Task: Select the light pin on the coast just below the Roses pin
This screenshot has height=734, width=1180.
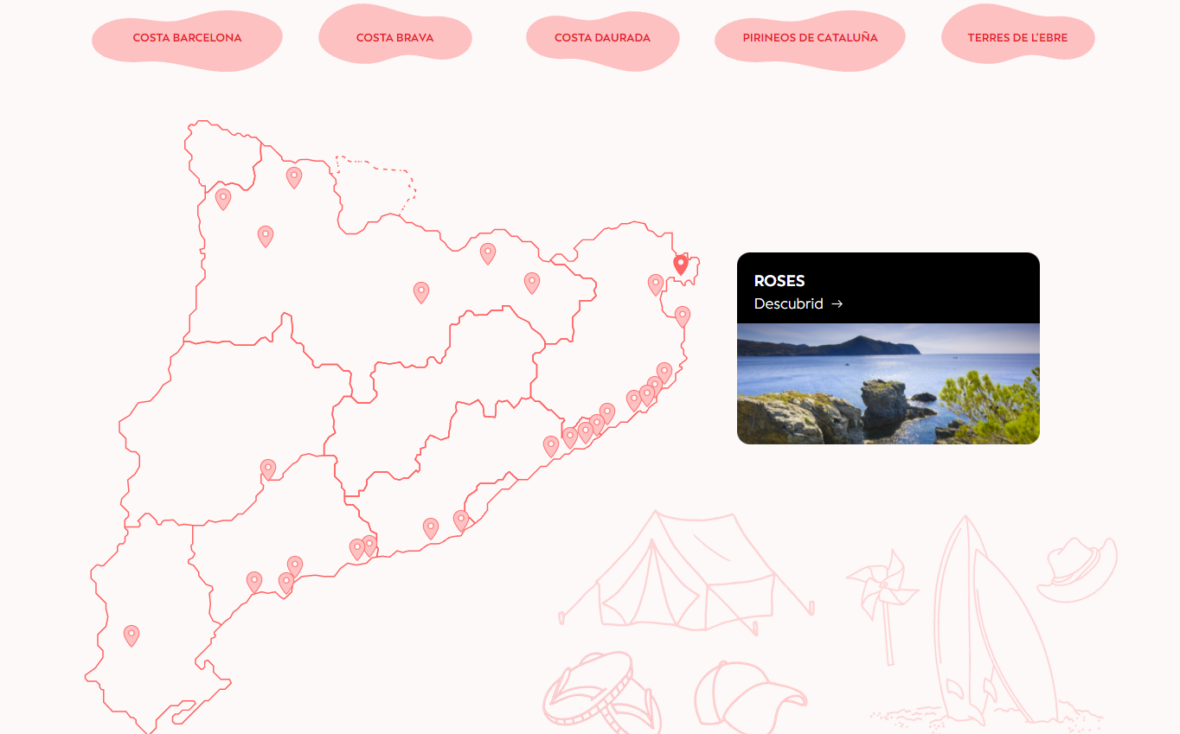Action: pos(683,315)
